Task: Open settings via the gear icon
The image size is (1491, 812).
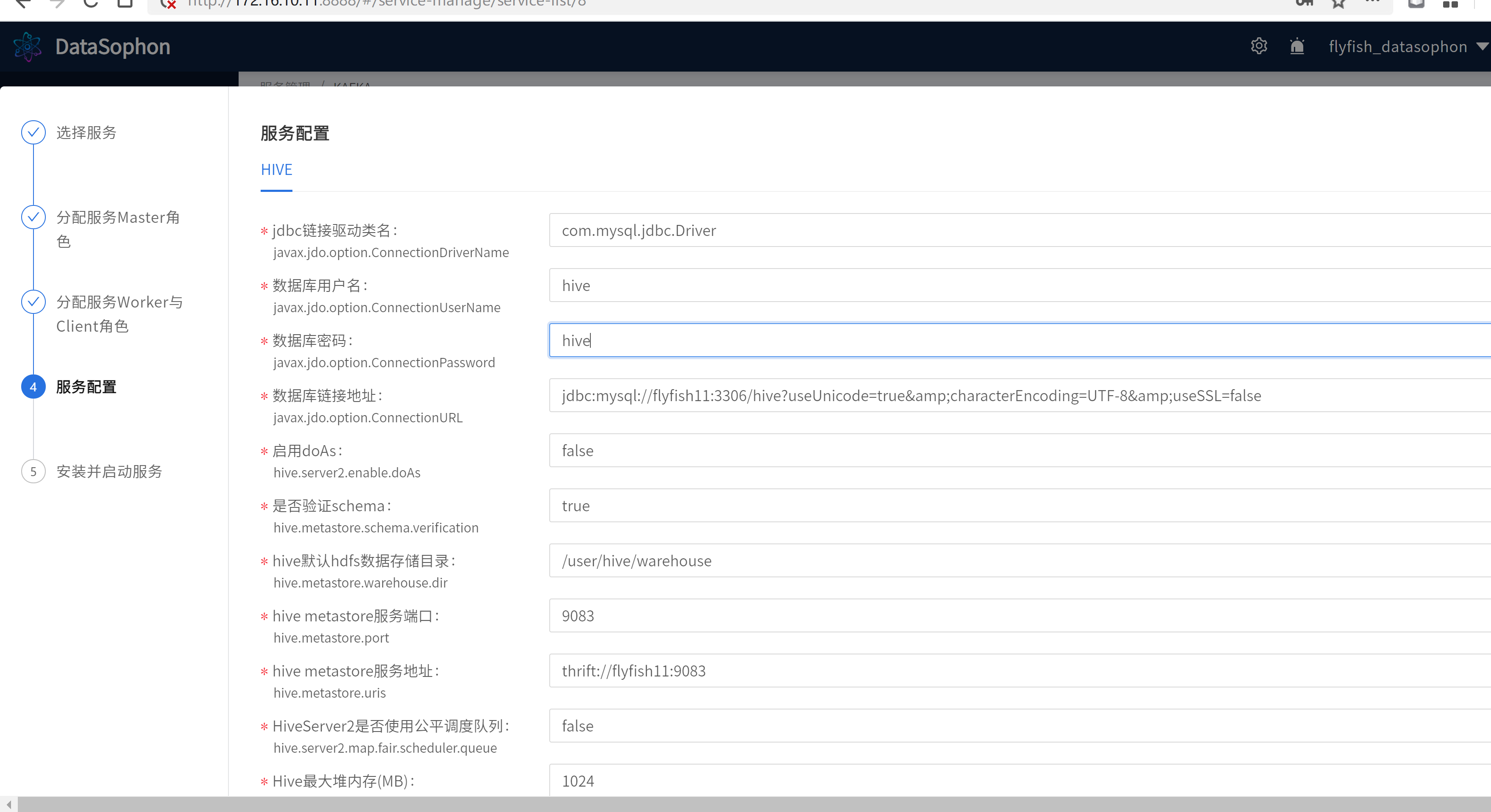Action: (1259, 46)
